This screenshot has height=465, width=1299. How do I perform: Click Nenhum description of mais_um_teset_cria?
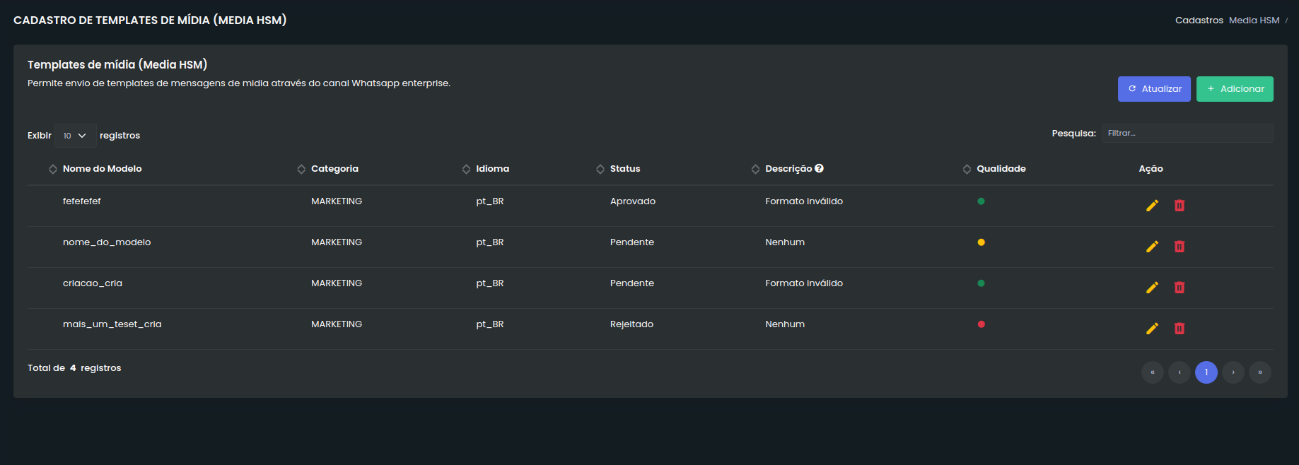click(x=785, y=324)
